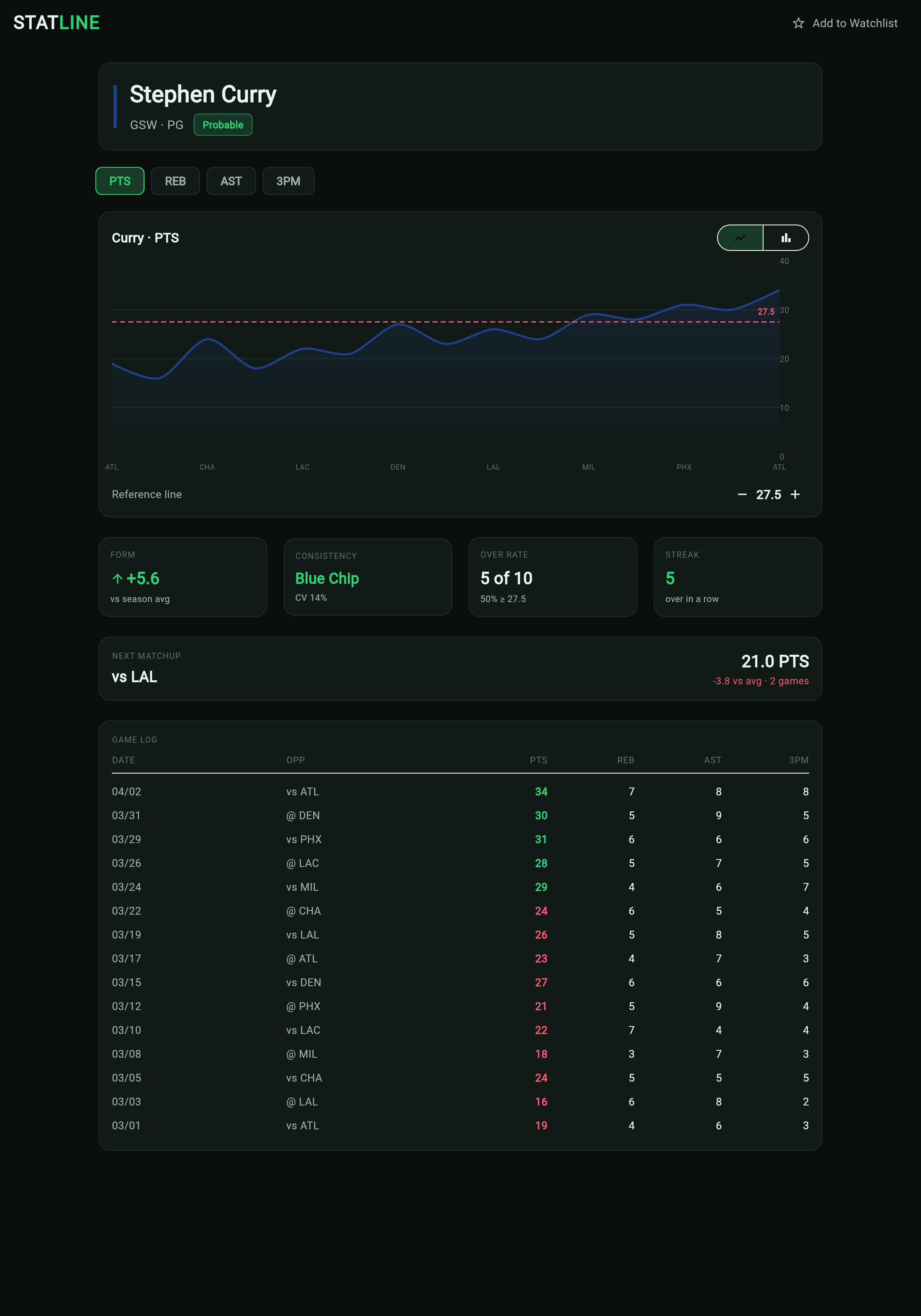This screenshot has width=921, height=1316.
Task: Select the 03/01 game log date
Action: [127, 1126]
